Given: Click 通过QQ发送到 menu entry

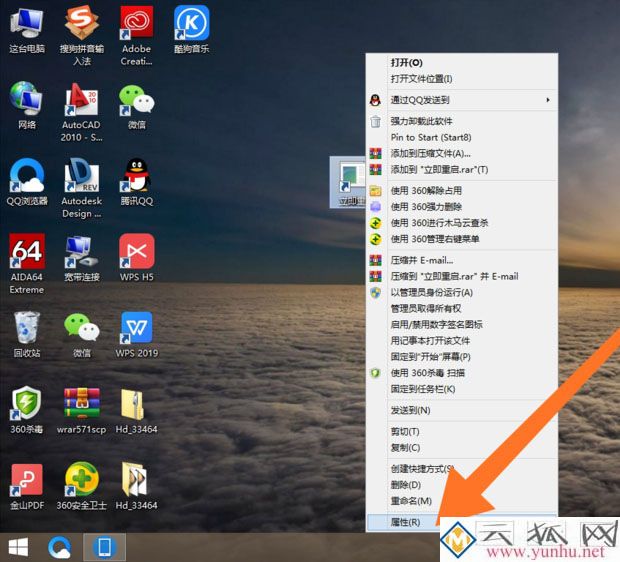Looking at the screenshot, I should point(462,100).
